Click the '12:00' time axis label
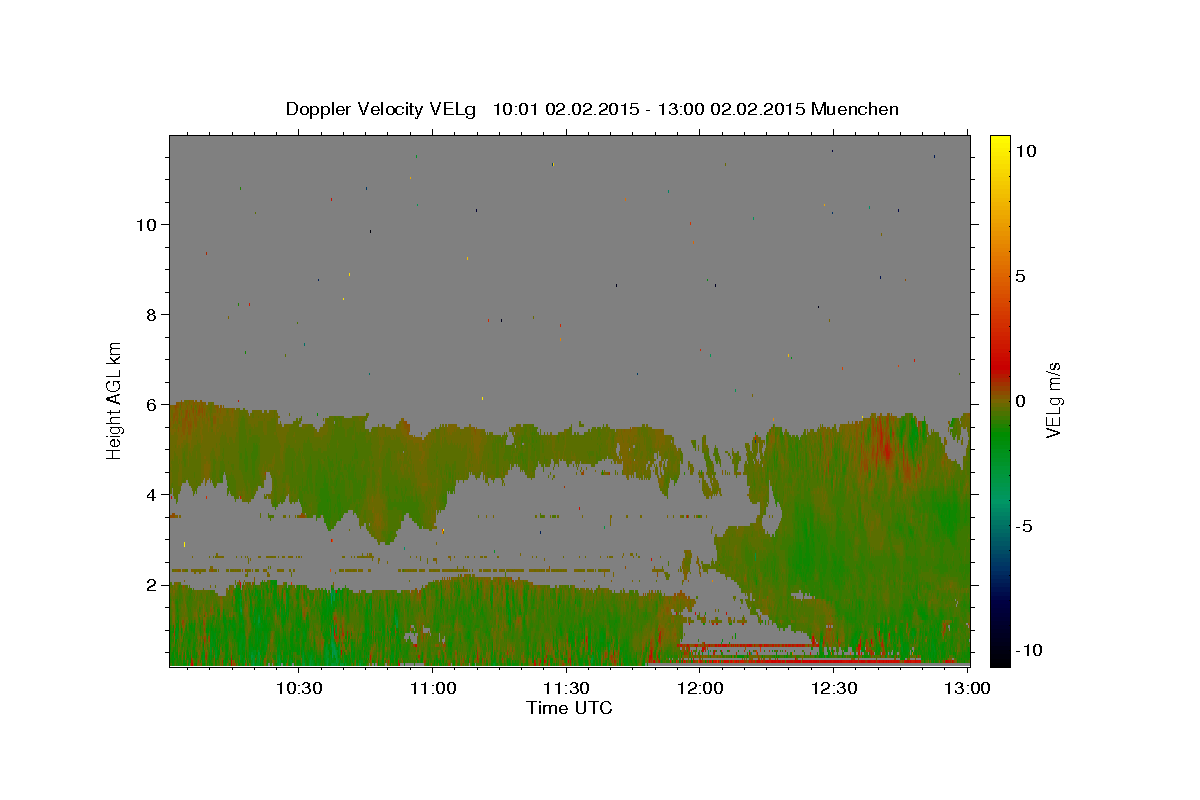Image resolution: width=1200 pixels, height=800 pixels. pos(700,689)
